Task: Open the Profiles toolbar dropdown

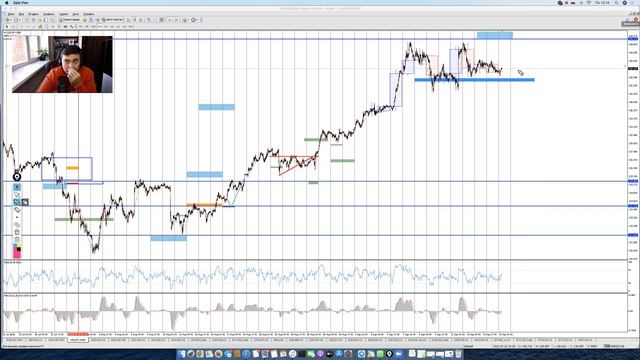Action: click(18, 20)
